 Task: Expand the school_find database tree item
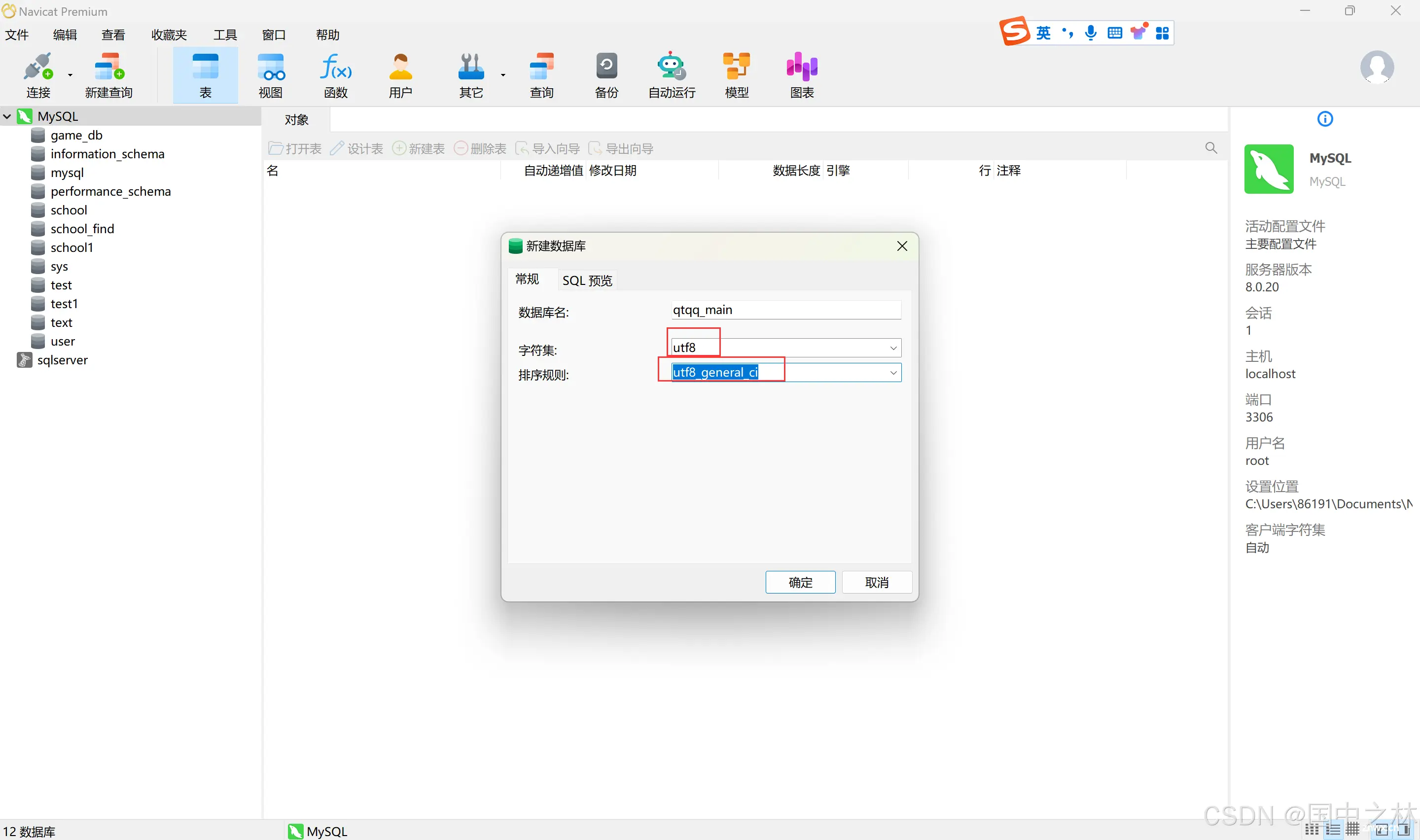82,229
